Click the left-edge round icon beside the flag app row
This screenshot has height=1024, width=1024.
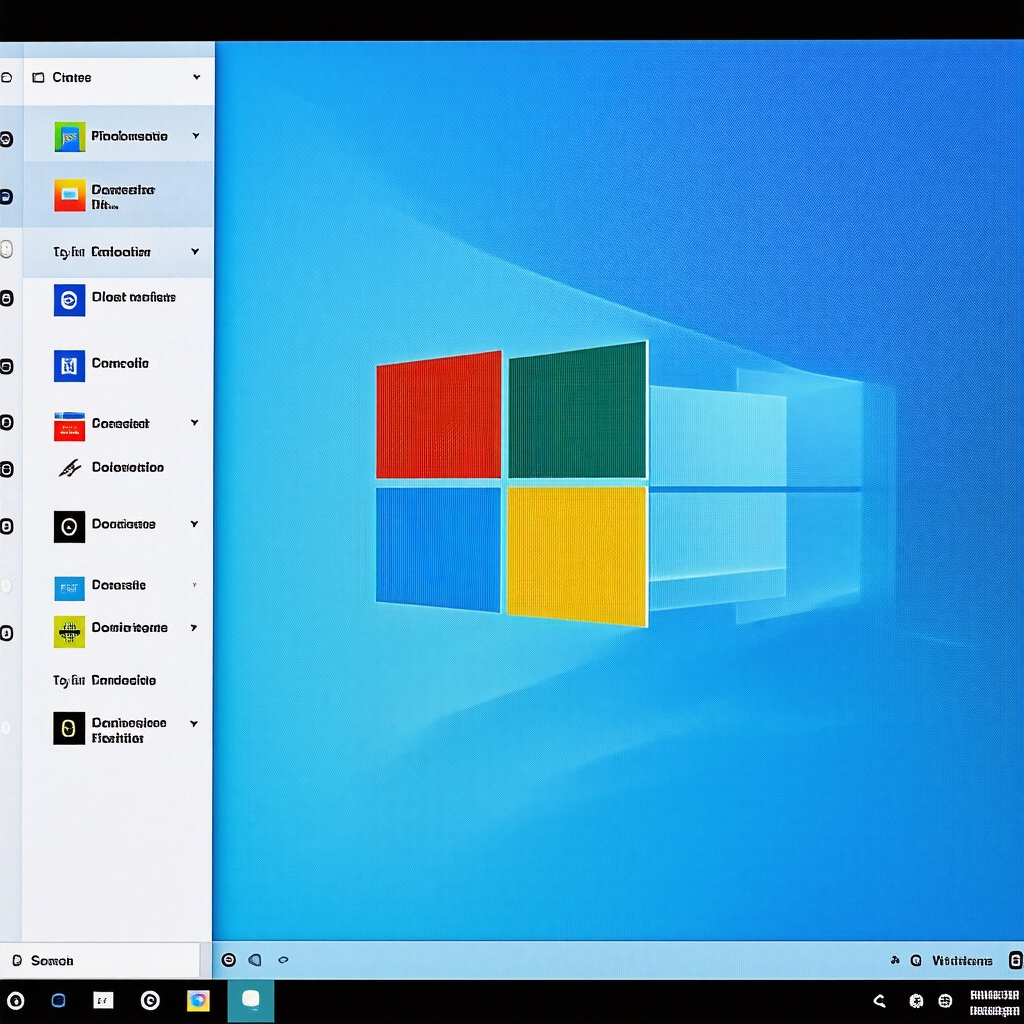tap(6, 138)
